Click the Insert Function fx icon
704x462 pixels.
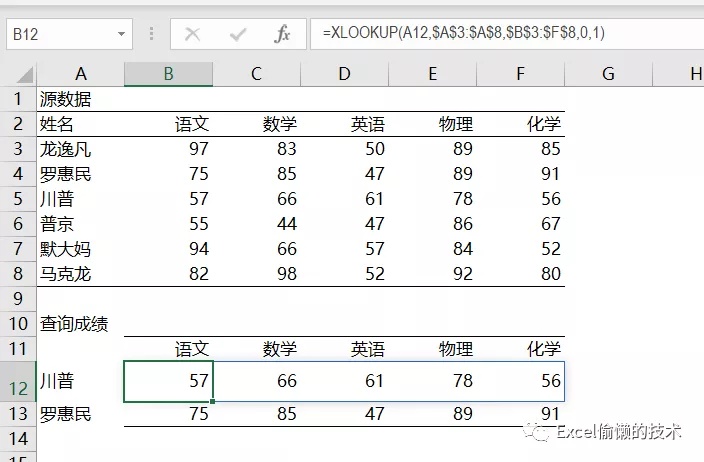click(282, 34)
